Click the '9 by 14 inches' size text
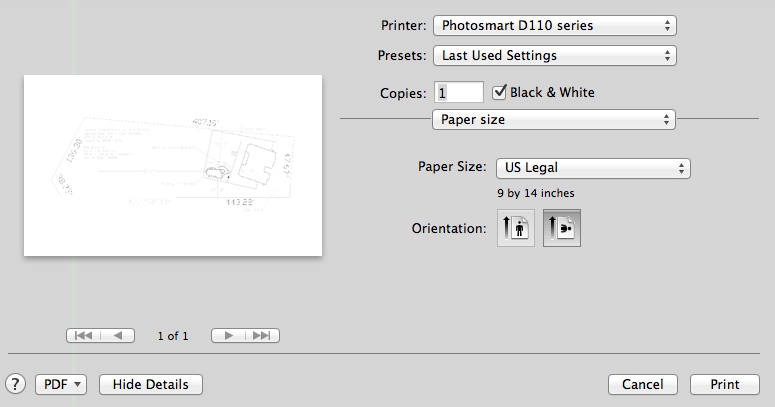 pos(535,193)
